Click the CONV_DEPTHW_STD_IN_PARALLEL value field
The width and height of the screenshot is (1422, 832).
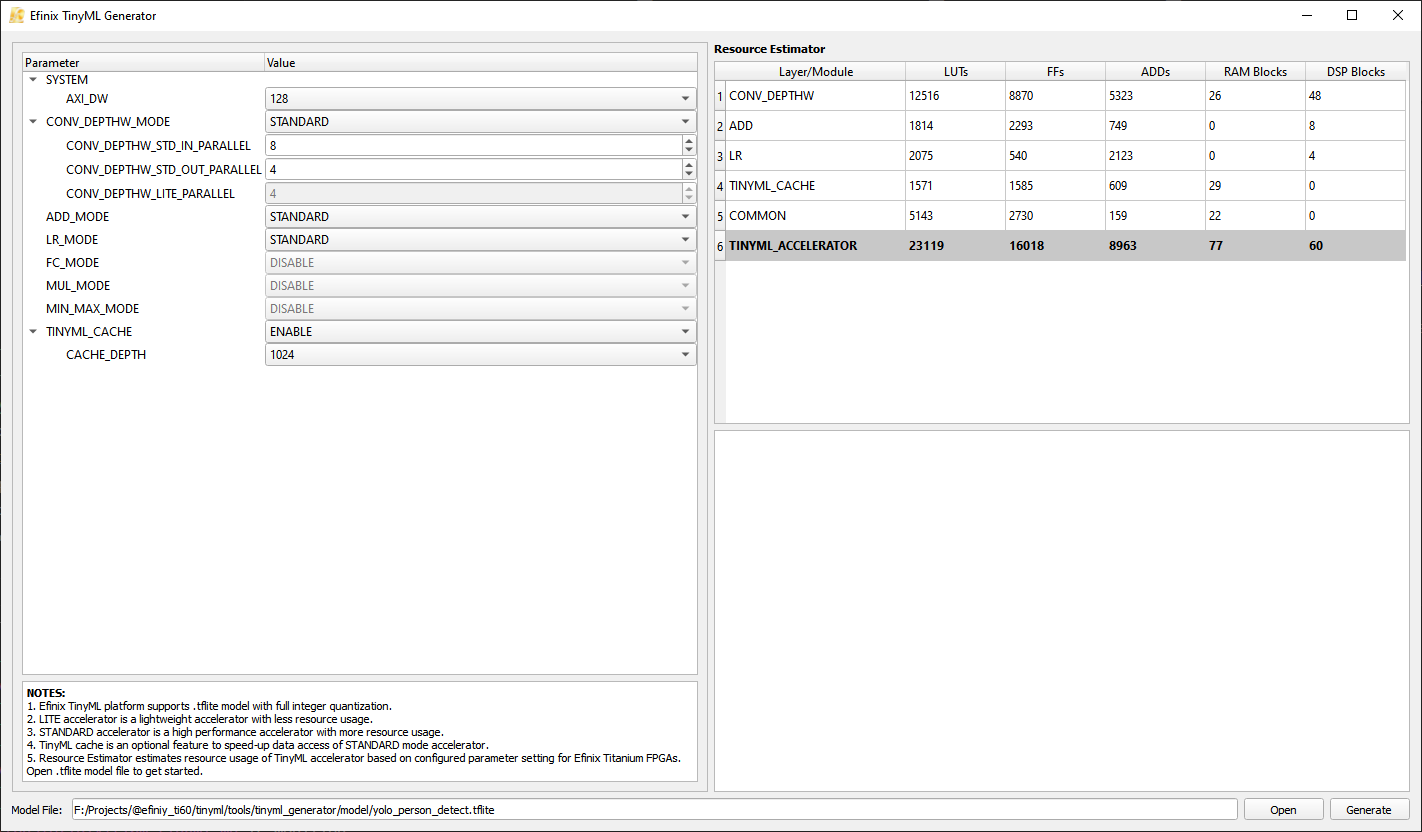click(x=473, y=146)
